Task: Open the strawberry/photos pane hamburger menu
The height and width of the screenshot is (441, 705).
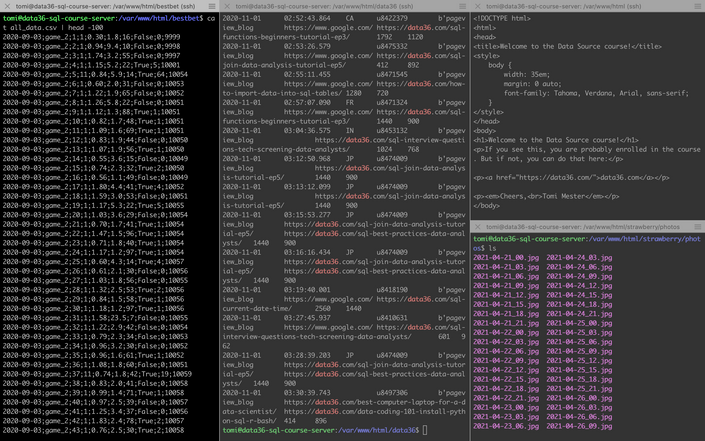Action: tap(697, 227)
